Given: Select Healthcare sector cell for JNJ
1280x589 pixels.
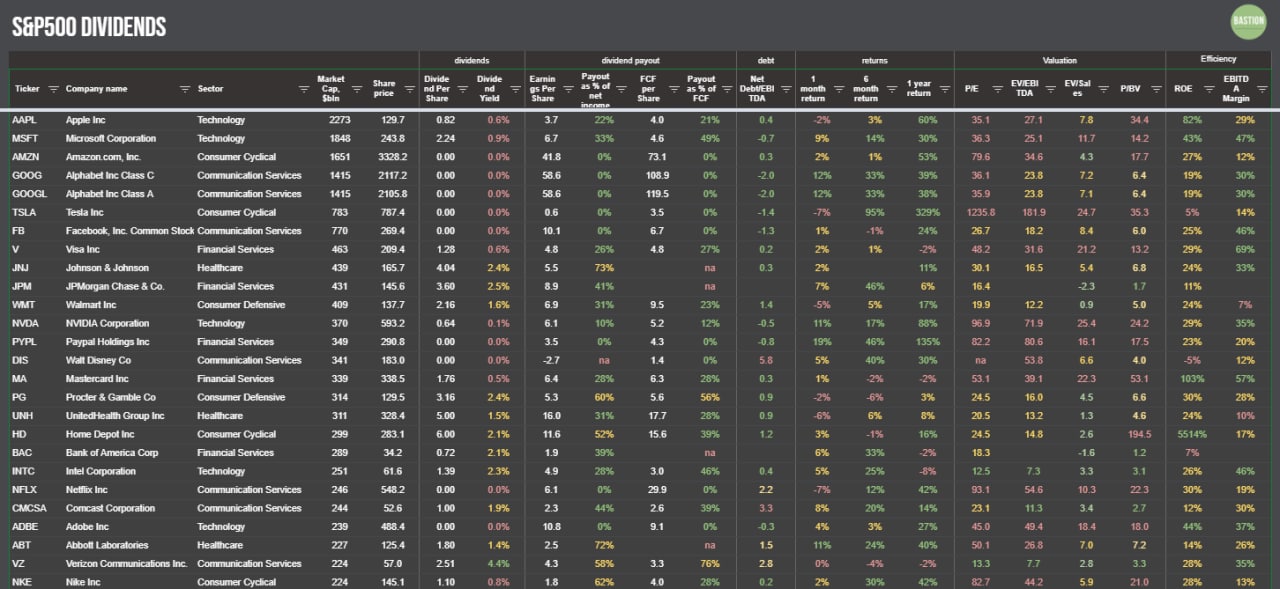Looking at the screenshot, I should (219, 268).
